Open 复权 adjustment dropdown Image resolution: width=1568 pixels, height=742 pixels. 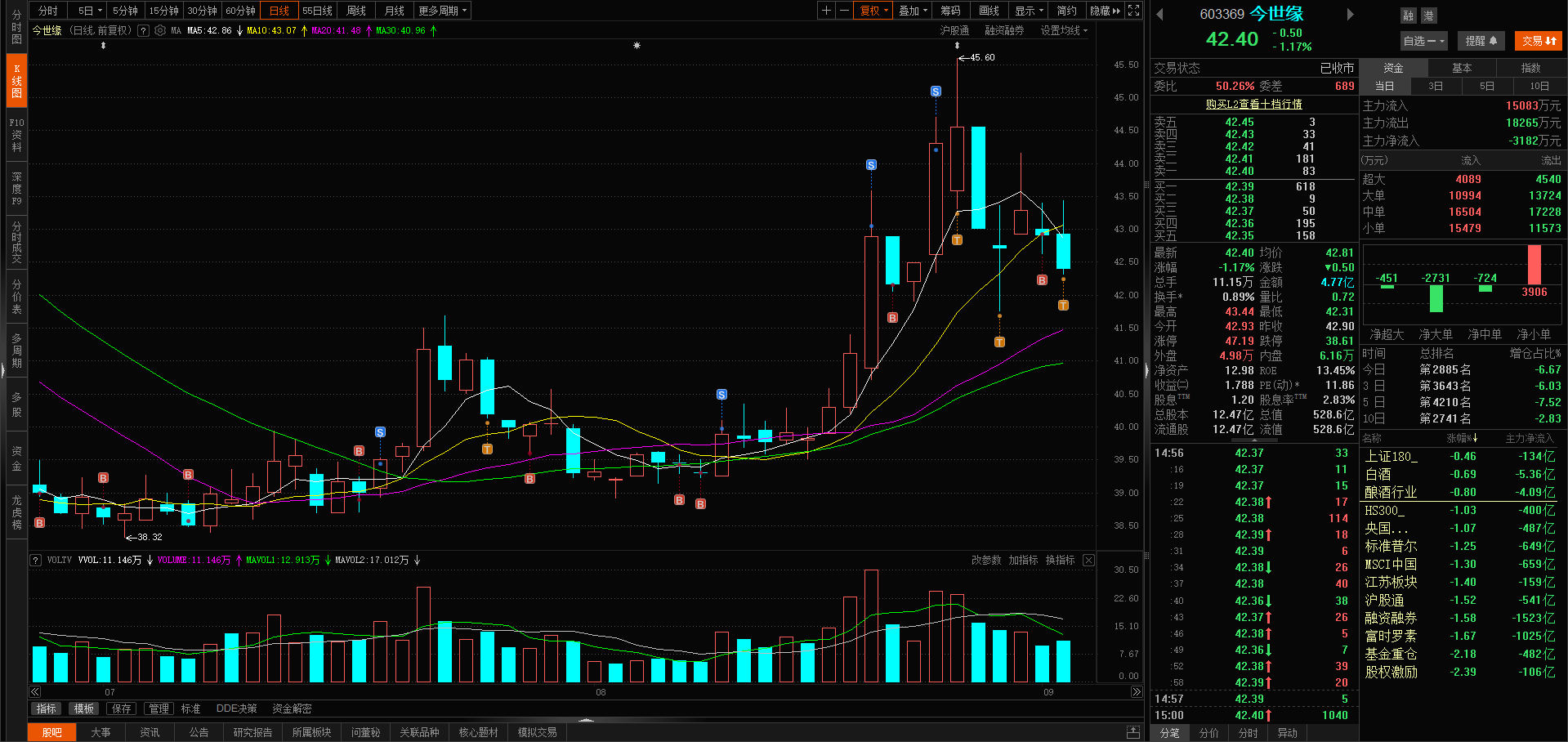point(873,11)
